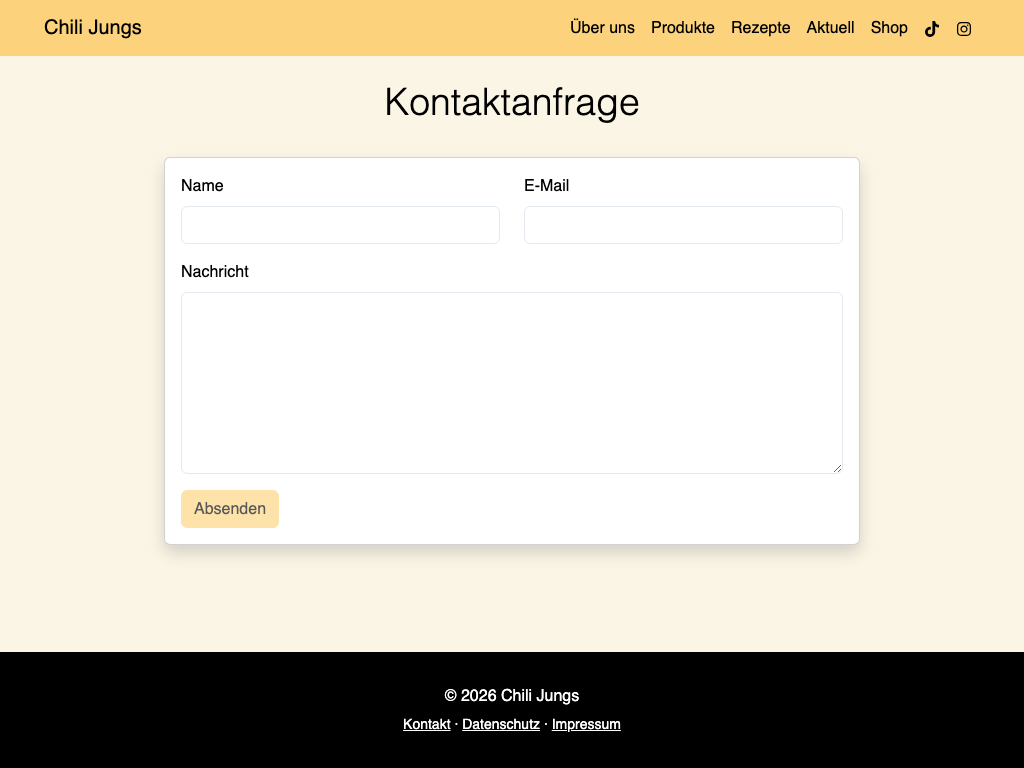Open the Aktuell menu item
The width and height of the screenshot is (1024, 768).
pyautogui.click(x=830, y=27)
